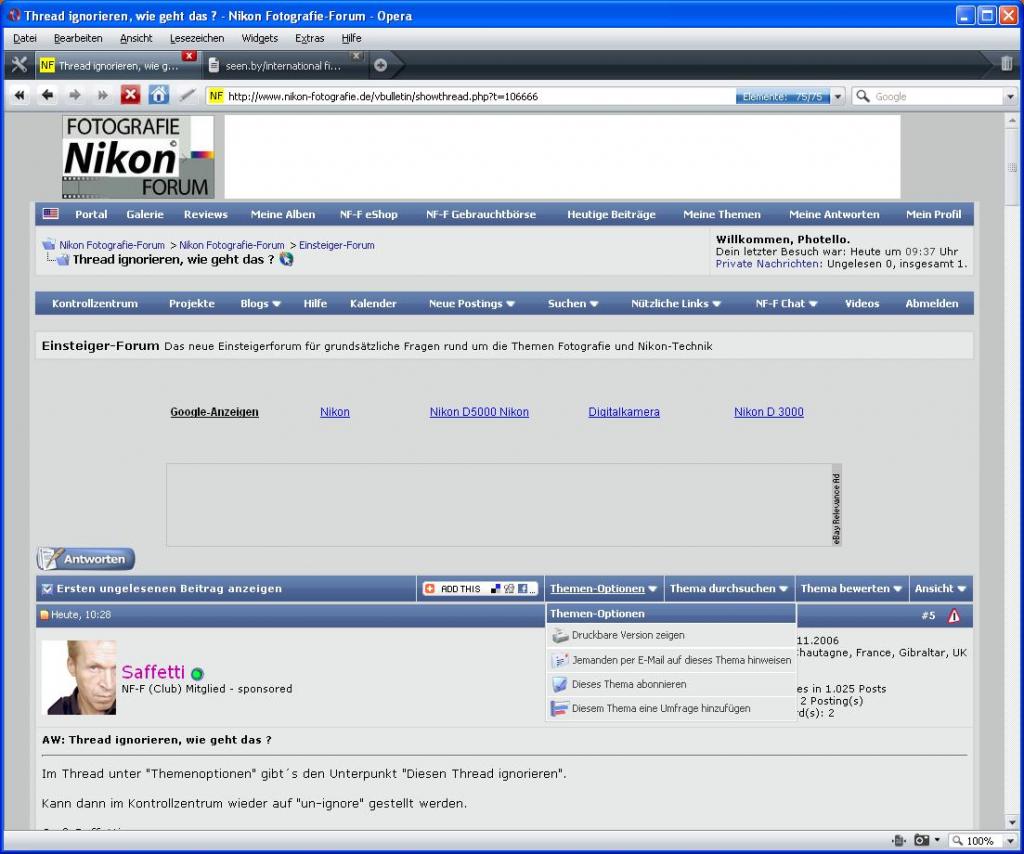Stop page loading with red X

(131, 95)
